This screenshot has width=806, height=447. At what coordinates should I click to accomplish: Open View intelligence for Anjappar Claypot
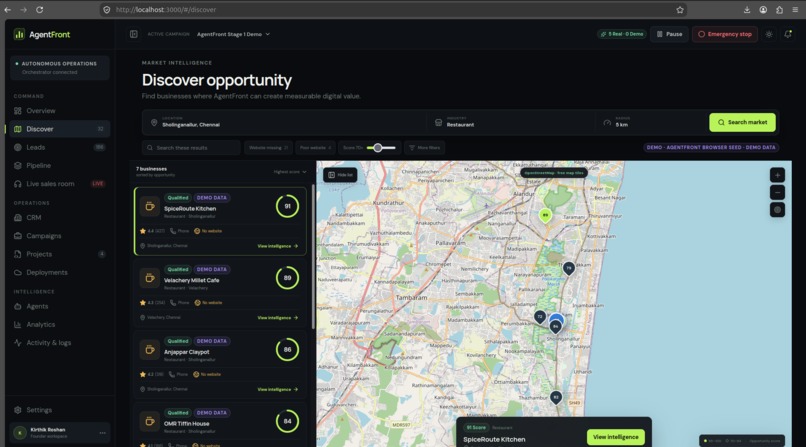pyautogui.click(x=278, y=389)
